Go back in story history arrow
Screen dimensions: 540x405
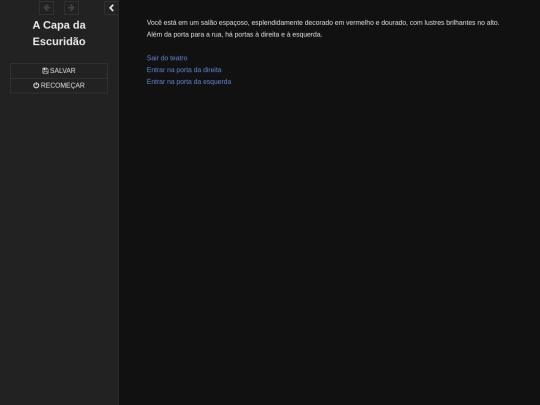[x=46, y=8]
